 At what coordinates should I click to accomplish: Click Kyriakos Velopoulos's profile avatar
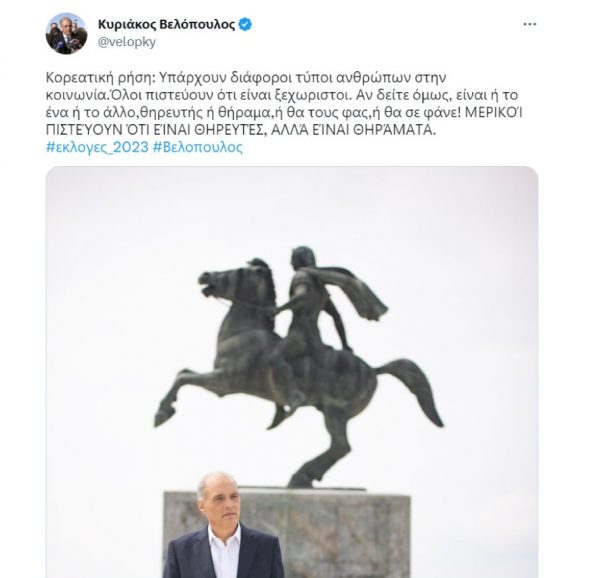(x=66, y=33)
